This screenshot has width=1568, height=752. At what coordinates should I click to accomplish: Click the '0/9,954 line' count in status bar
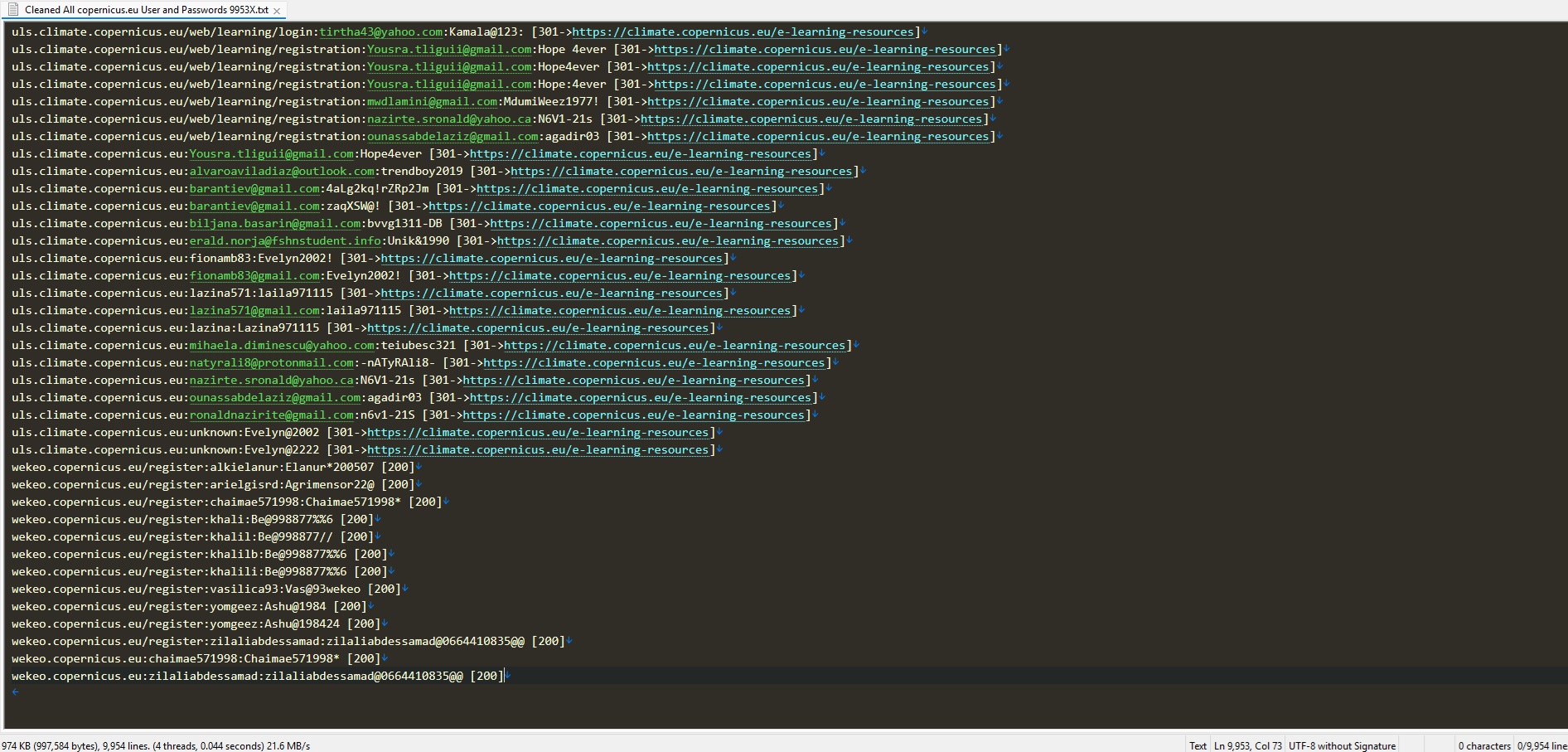(x=1541, y=745)
